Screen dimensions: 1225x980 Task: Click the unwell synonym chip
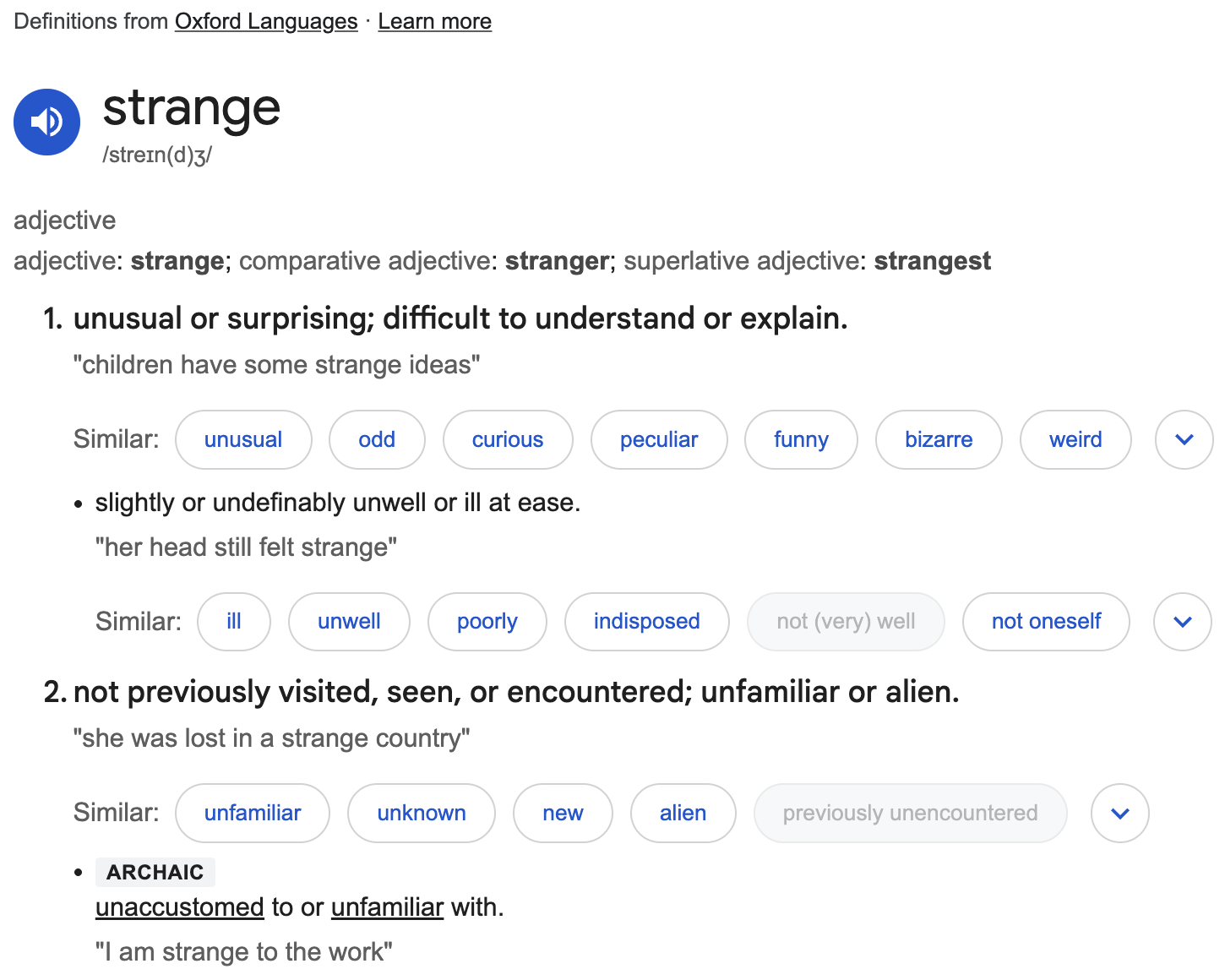click(349, 622)
